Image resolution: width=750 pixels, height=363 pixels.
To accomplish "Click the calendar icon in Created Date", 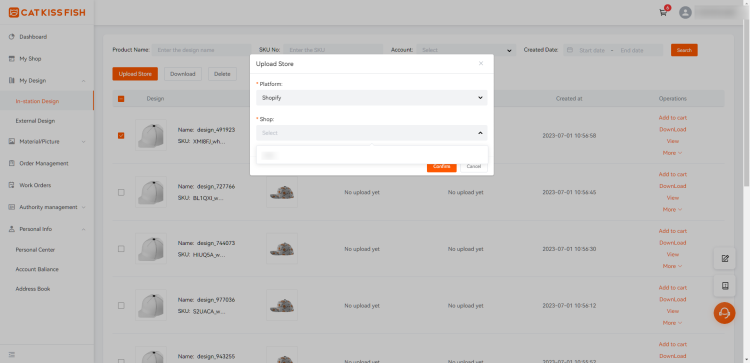I will pyautogui.click(x=570, y=50).
